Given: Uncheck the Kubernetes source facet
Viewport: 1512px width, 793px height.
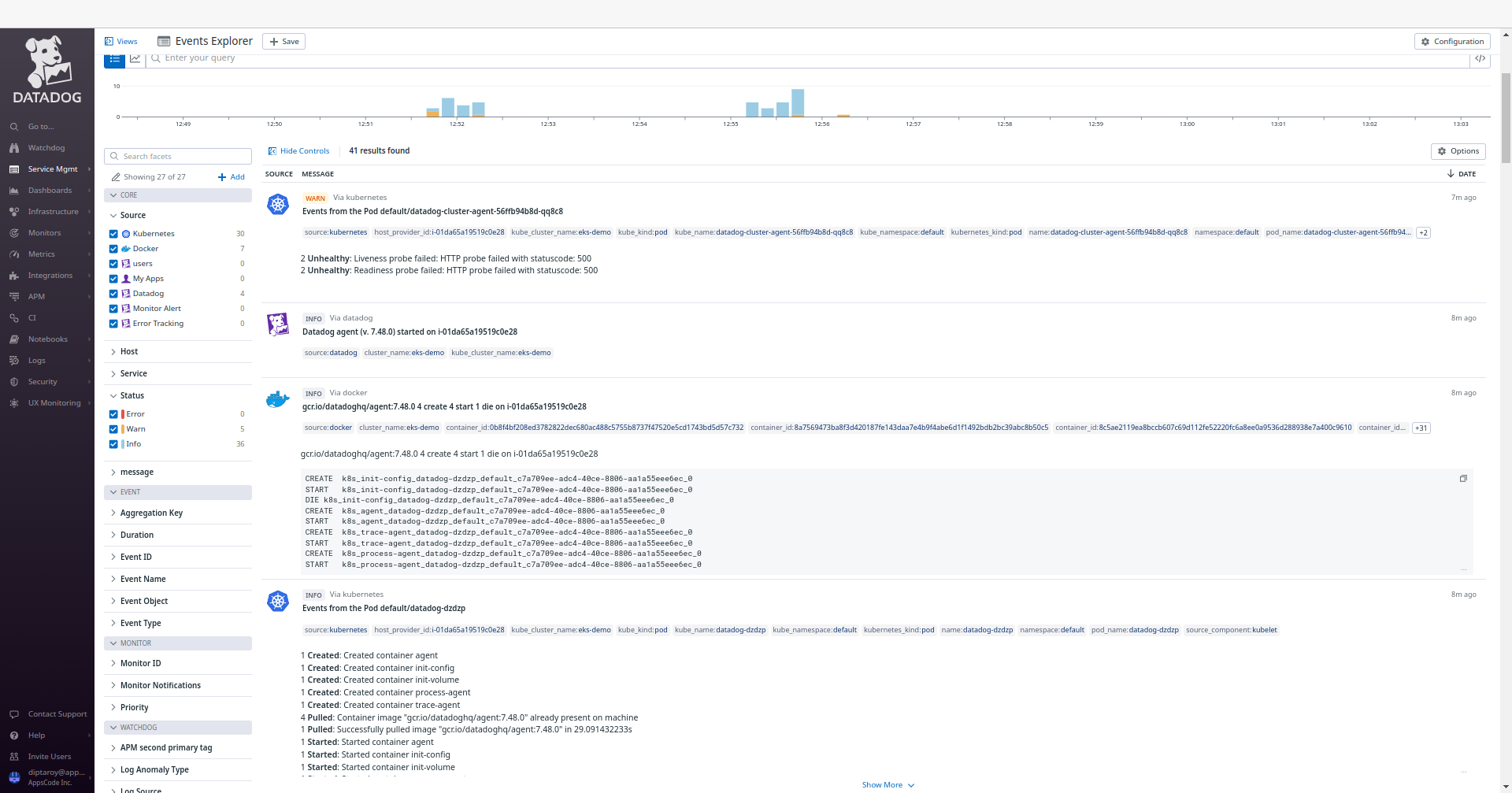Looking at the screenshot, I should [x=113, y=233].
